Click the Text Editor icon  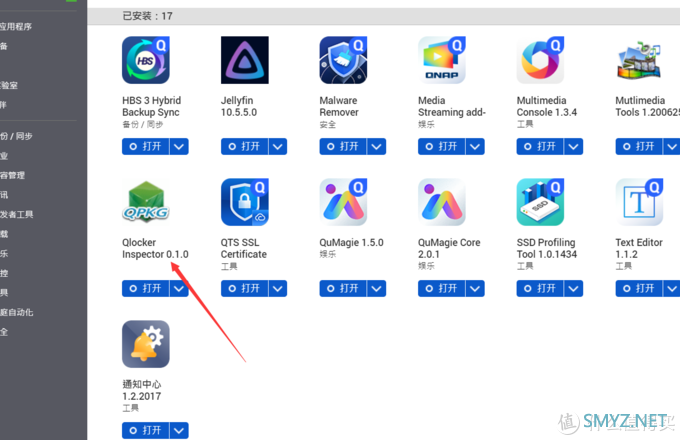[x=639, y=202]
